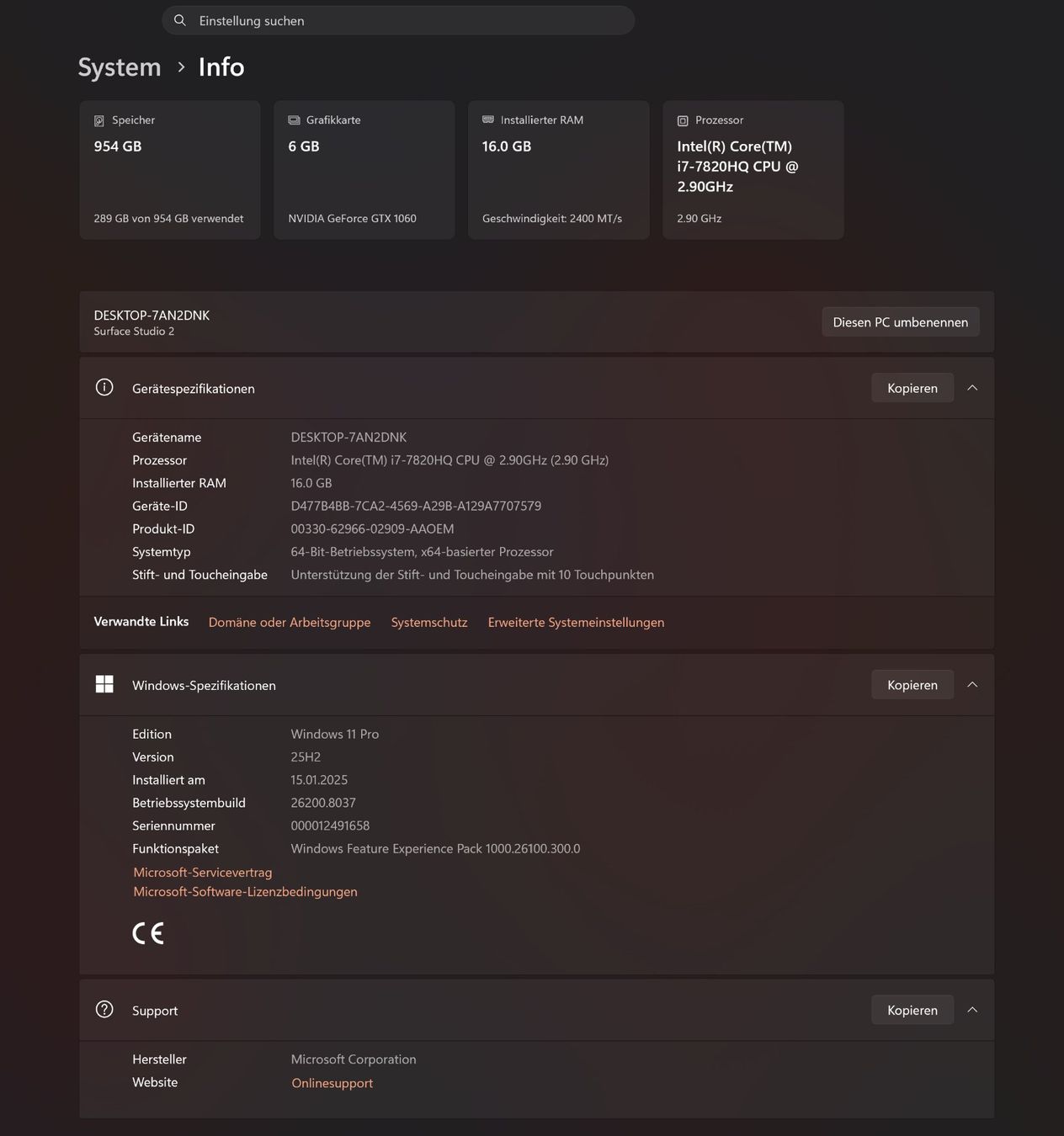
Task: Click the search magnifier icon
Action: [x=179, y=20]
